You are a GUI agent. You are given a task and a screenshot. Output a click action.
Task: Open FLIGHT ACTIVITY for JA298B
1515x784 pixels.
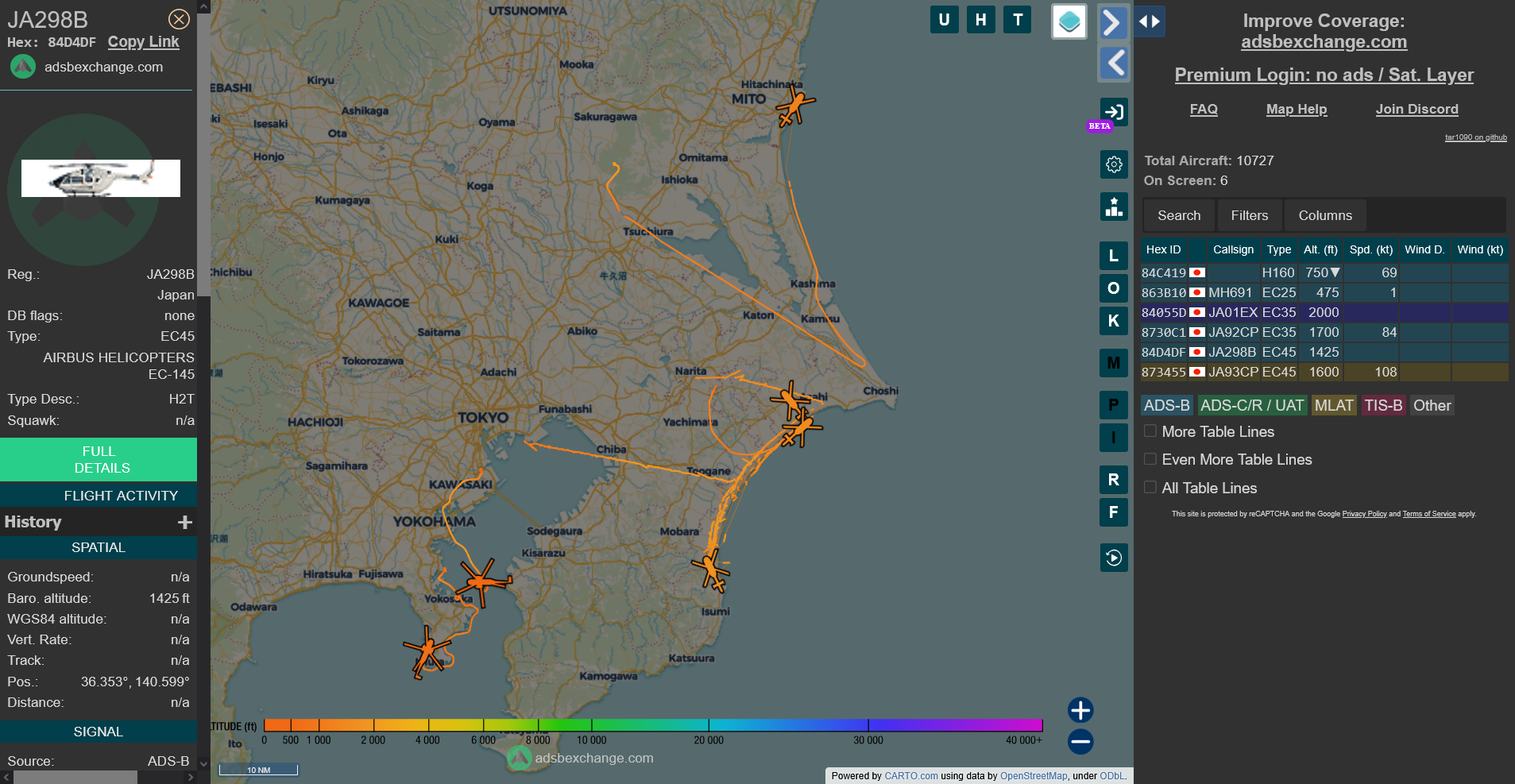pos(99,496)
